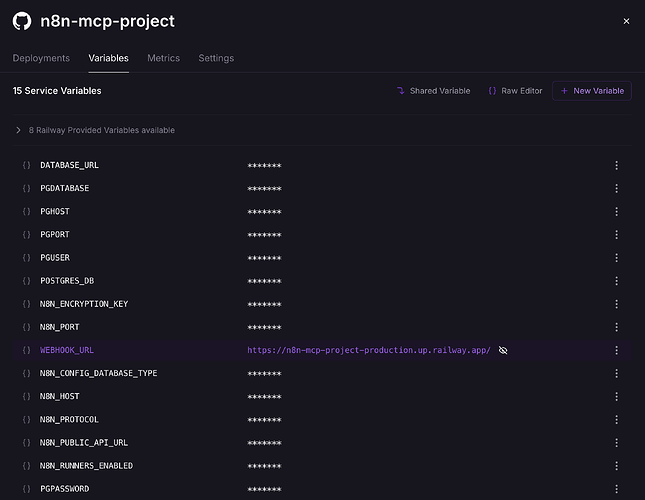The height and width of the screenshot is (500, 645).
Task: Open options menu for PGDATABASE
Action: coord(616,188)
